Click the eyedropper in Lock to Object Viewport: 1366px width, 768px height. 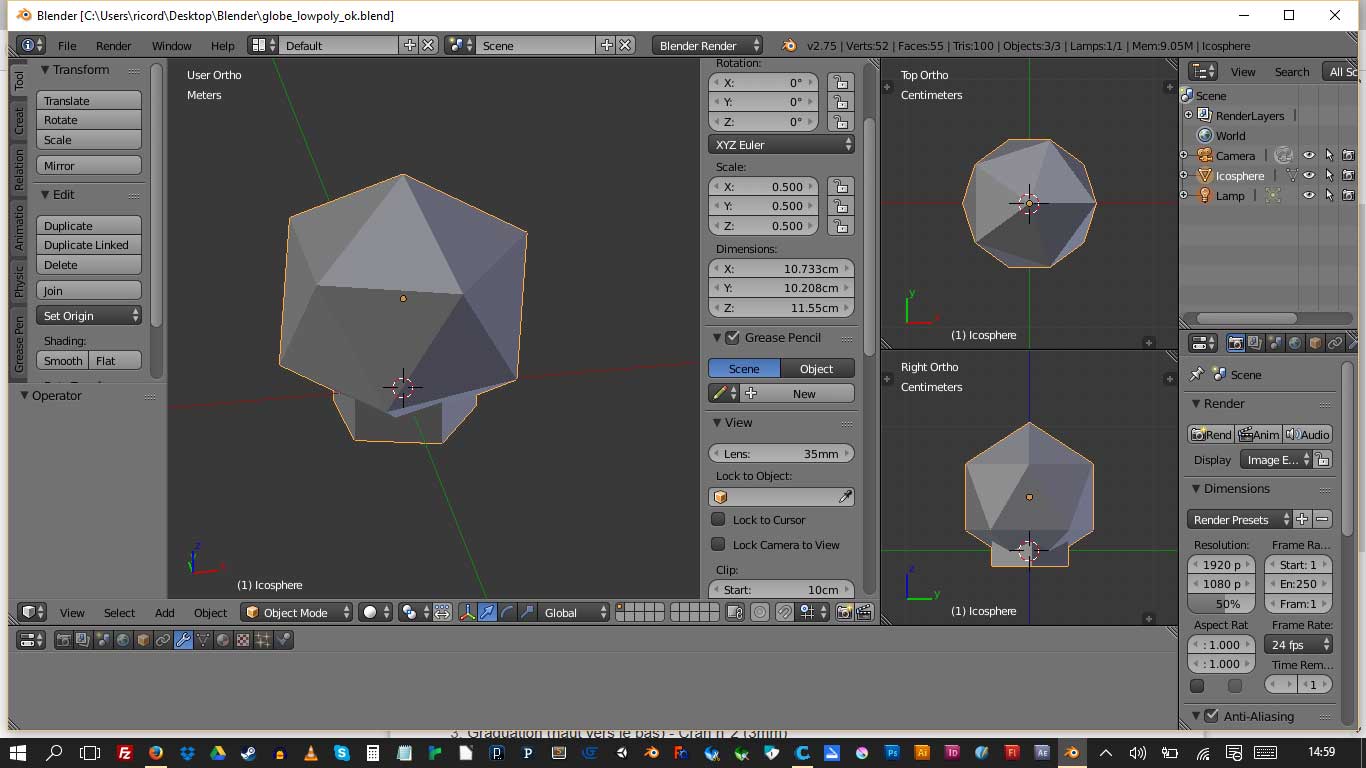pyautogui.click(x=845, y=497)
